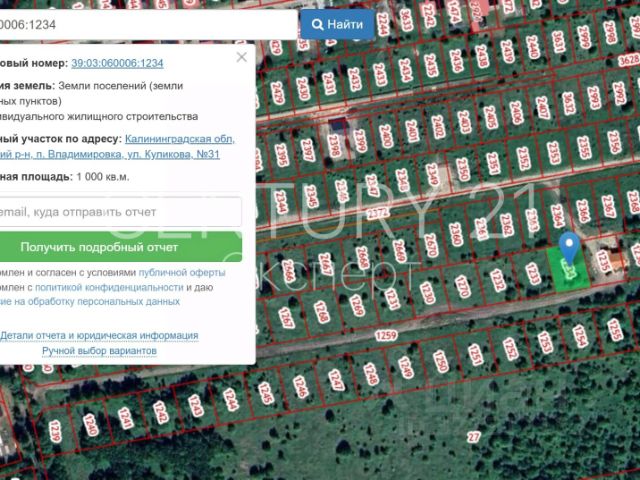Select parcel 2667 on the map
Viewport: 640px width, 480px height.
(x=325, y=264)
